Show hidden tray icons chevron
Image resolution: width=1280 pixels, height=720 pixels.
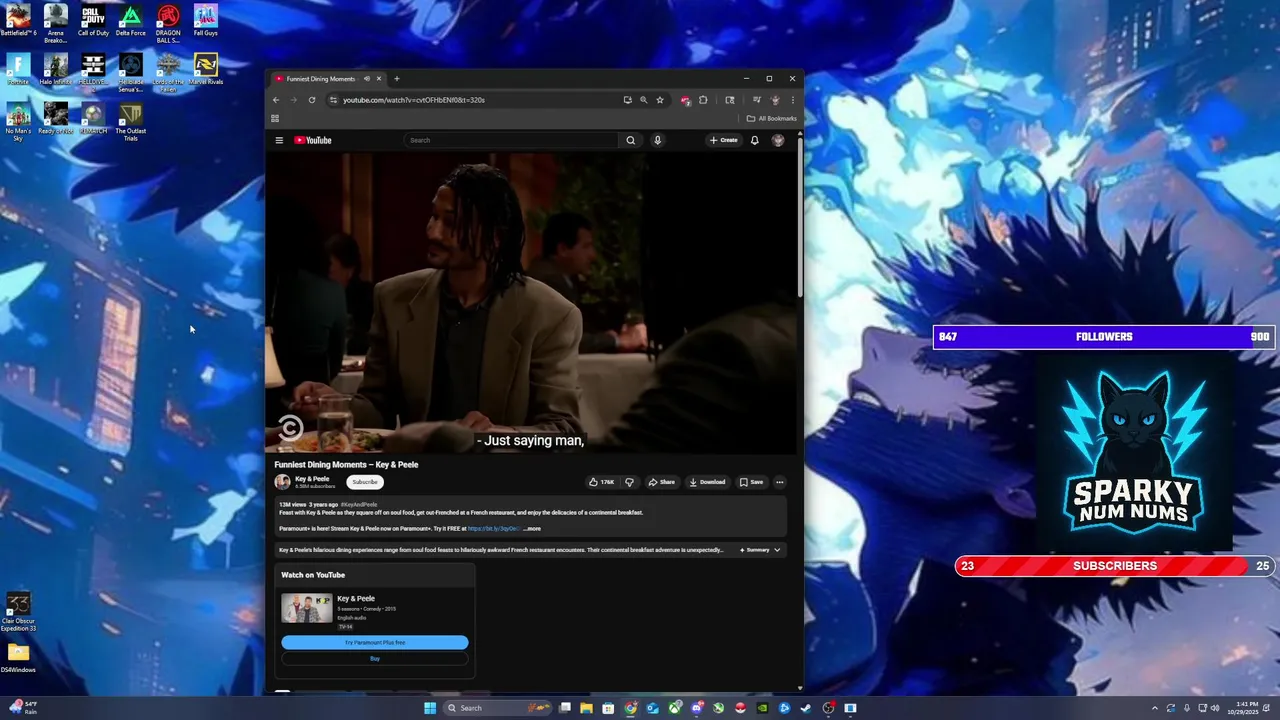click(1154, 708)
